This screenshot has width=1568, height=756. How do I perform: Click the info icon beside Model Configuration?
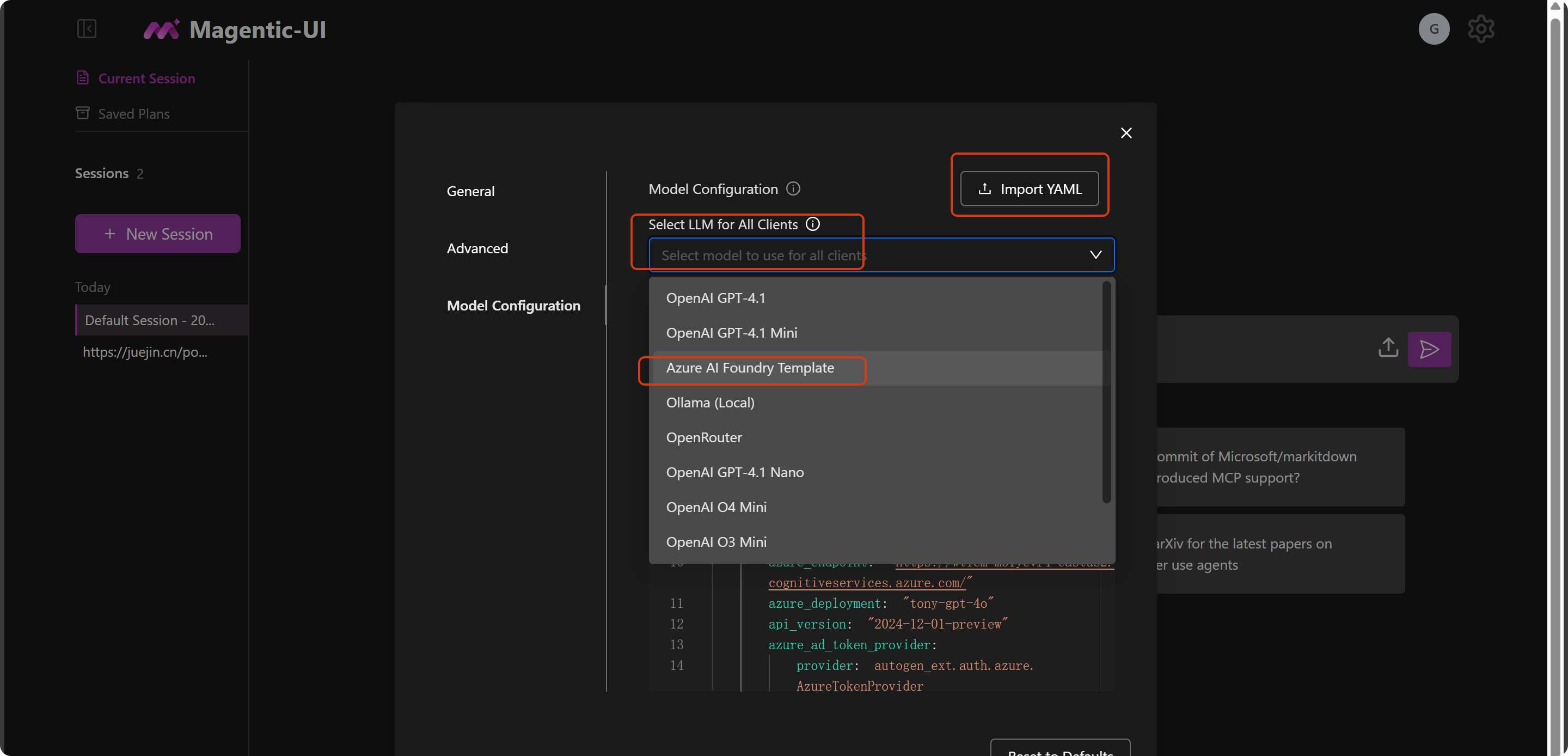pos(793,189)
